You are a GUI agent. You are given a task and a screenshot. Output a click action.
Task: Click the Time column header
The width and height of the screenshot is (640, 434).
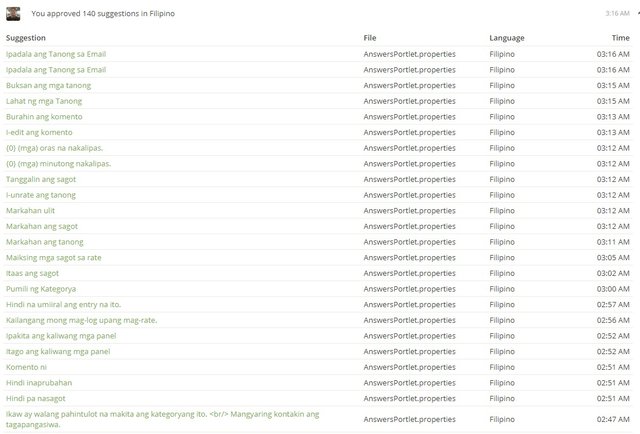point(620,38)
